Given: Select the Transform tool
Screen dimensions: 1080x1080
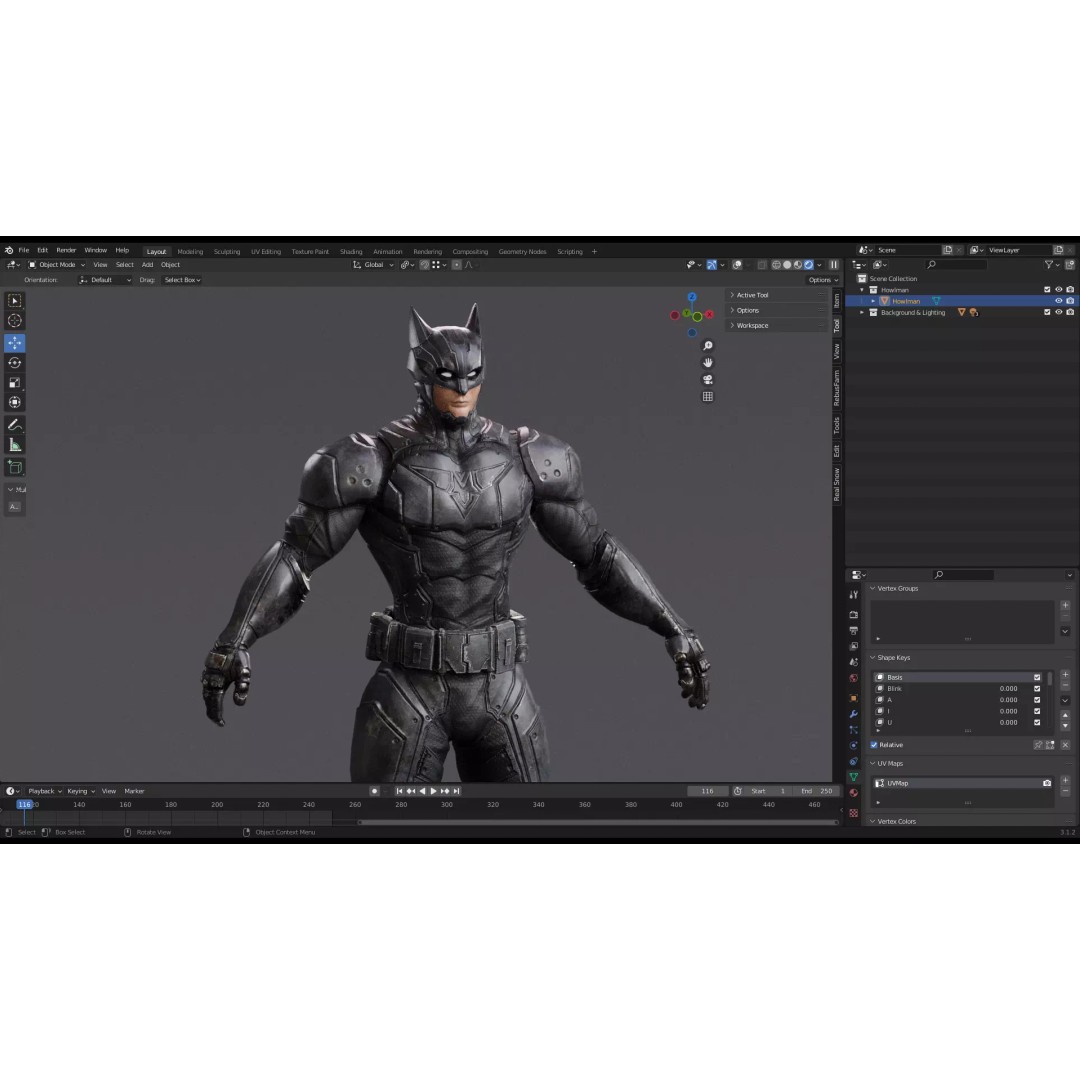Looking at the screenshot, I should click(x=14, y=402).
